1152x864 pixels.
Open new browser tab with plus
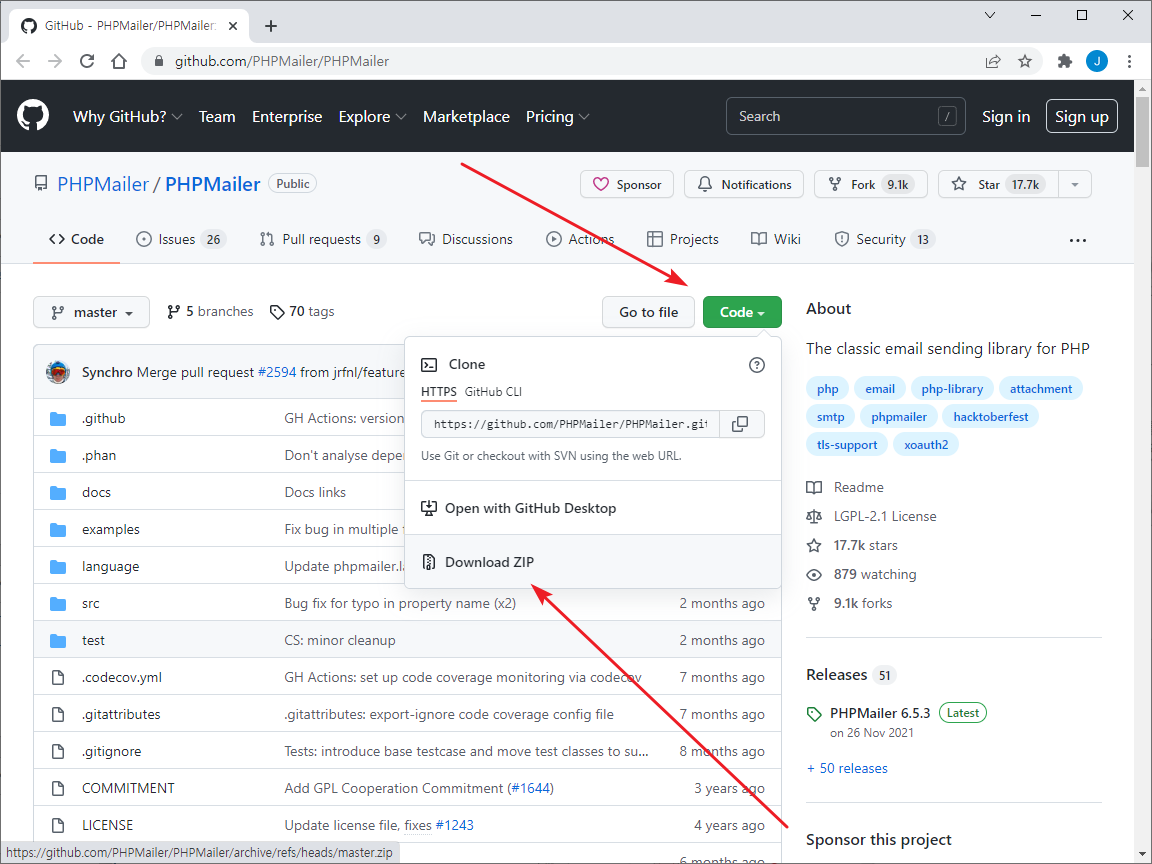click(271, 26)
